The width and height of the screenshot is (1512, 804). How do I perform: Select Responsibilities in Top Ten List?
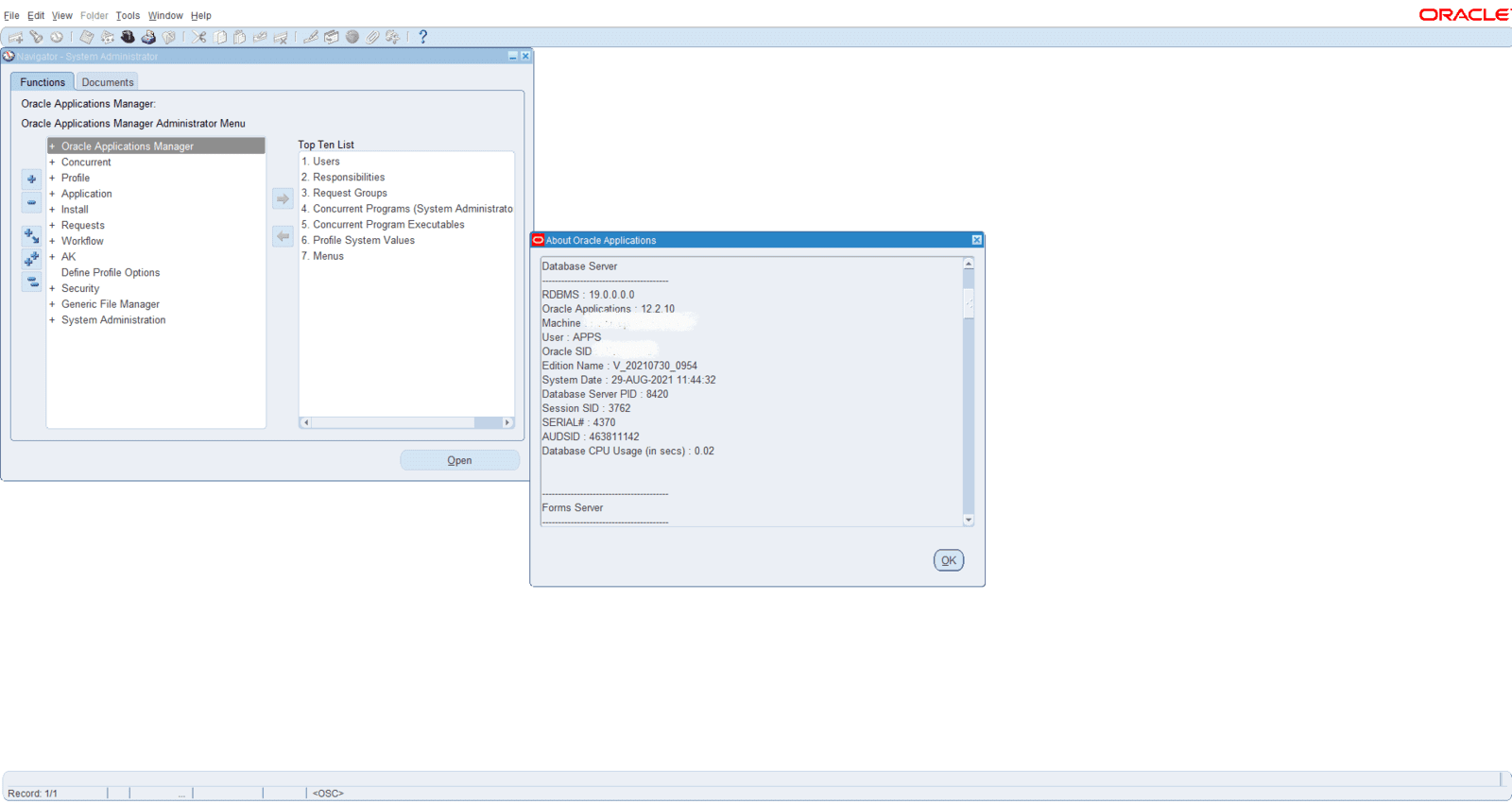click(343, 178)
